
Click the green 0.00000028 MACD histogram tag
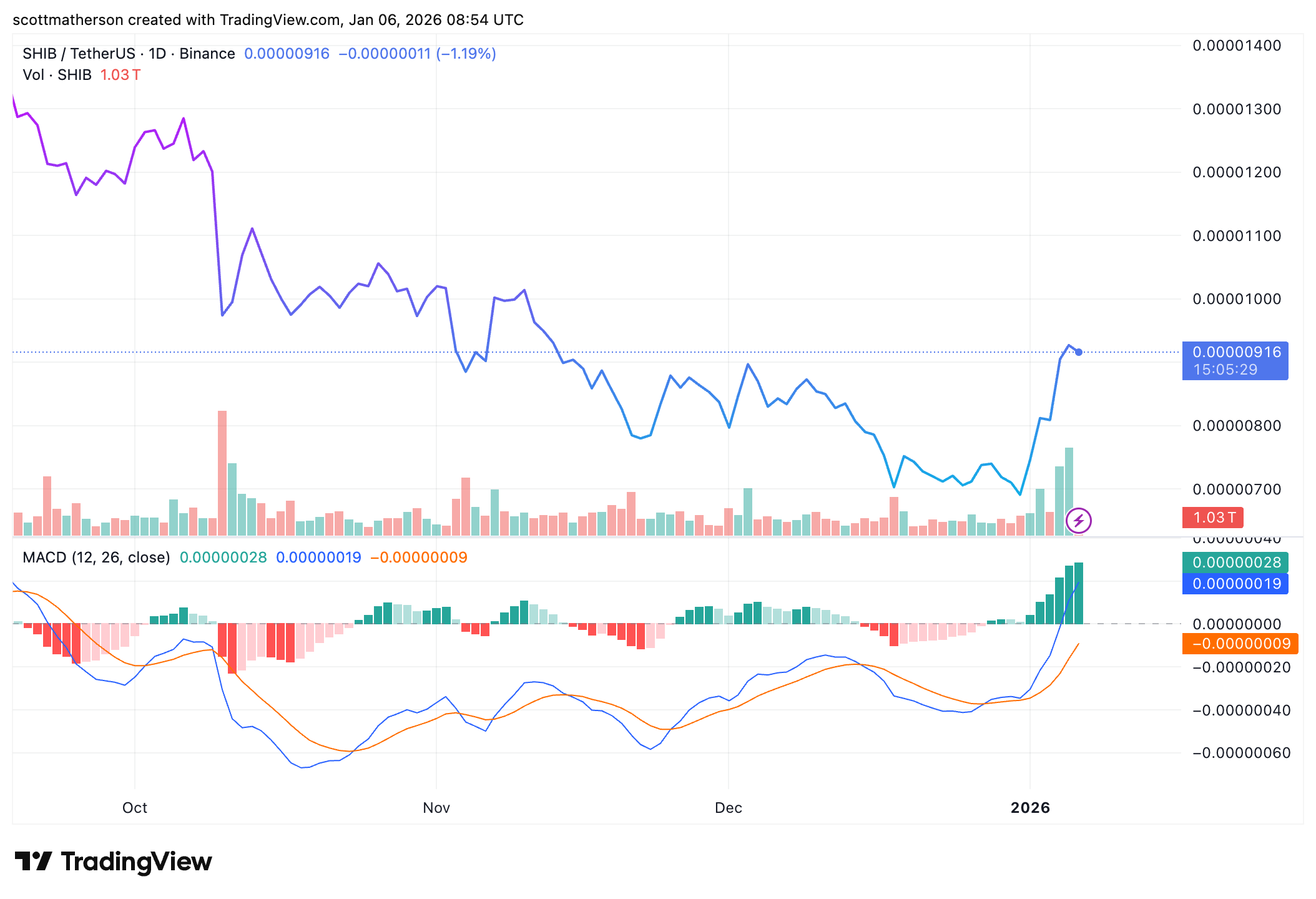[x=1234, y=562]
